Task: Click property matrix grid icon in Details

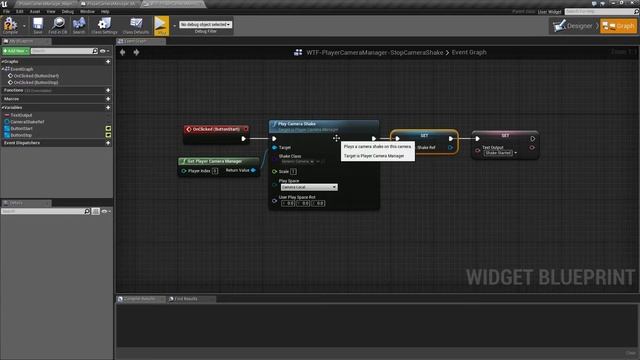Action: 96,211
